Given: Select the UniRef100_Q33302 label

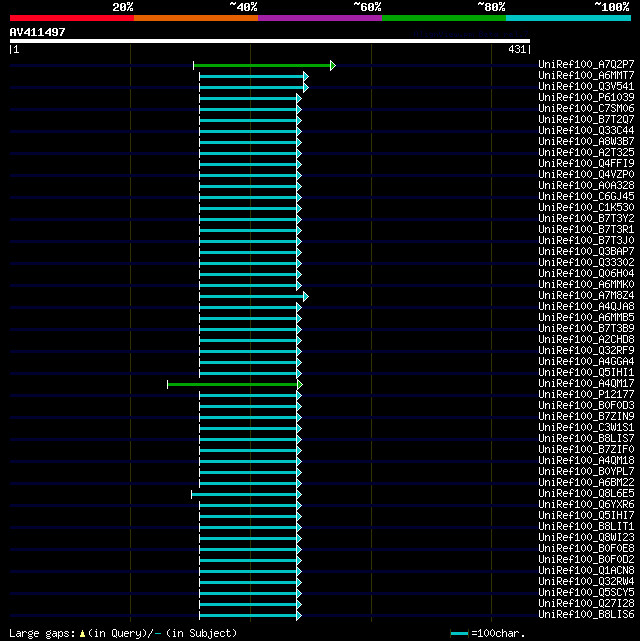Looking at the screenshot, I should (586, 262).
